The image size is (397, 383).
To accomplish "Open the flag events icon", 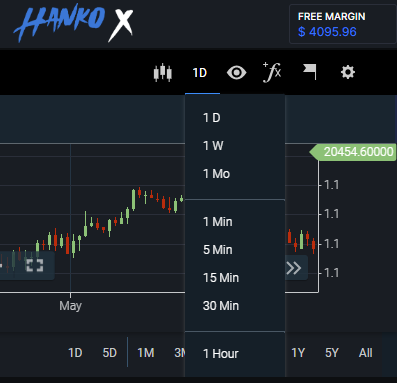I will tap(310, 72).
